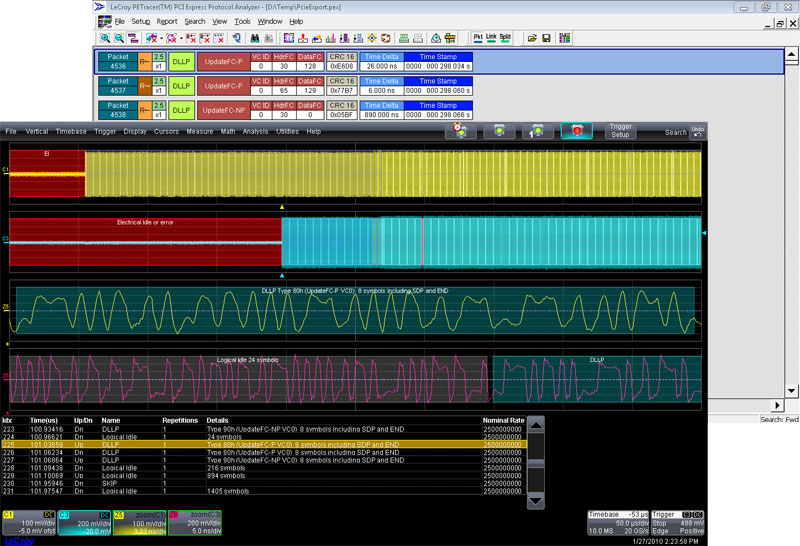Click the Undo button on the oscilloscope
The image size is (800, 546).
point(697,132)
